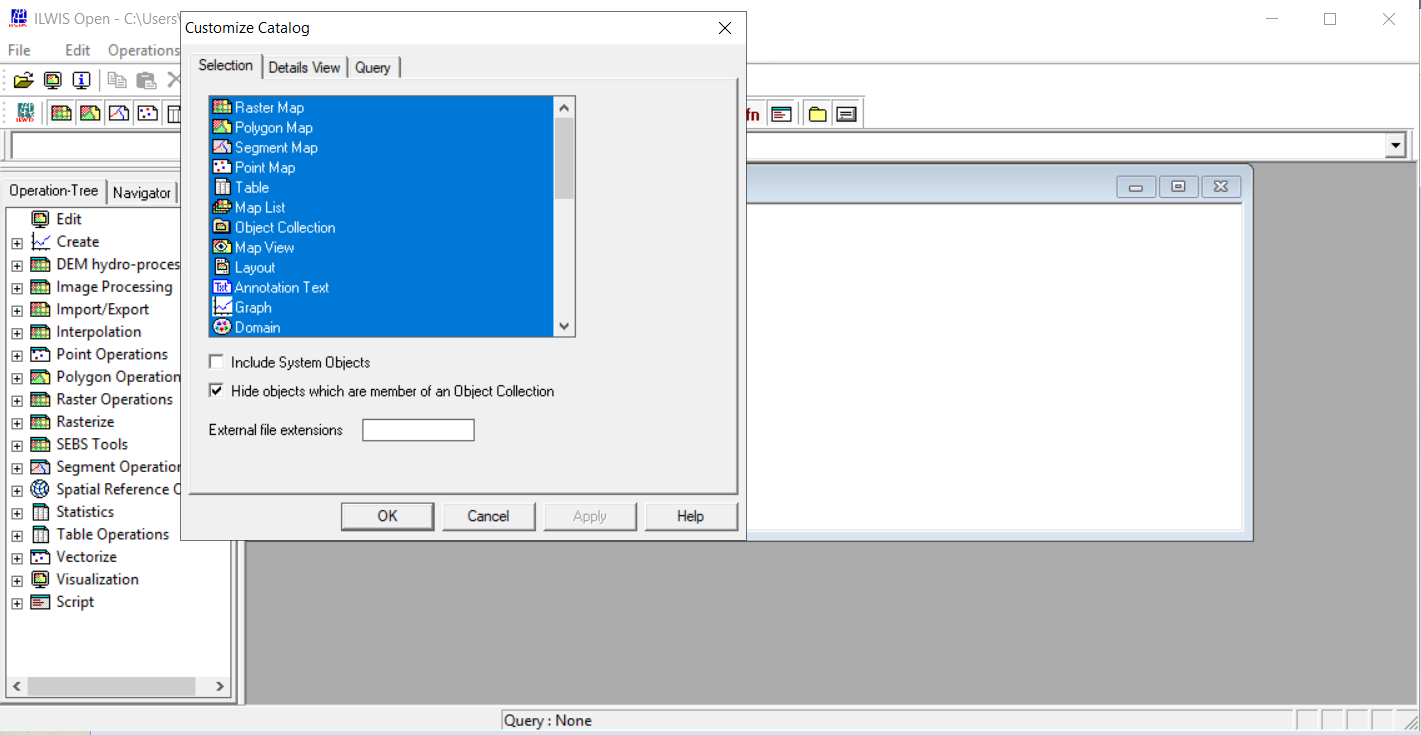Expand the Statistics tree node

pyautogui.click(x=17, y=512)
